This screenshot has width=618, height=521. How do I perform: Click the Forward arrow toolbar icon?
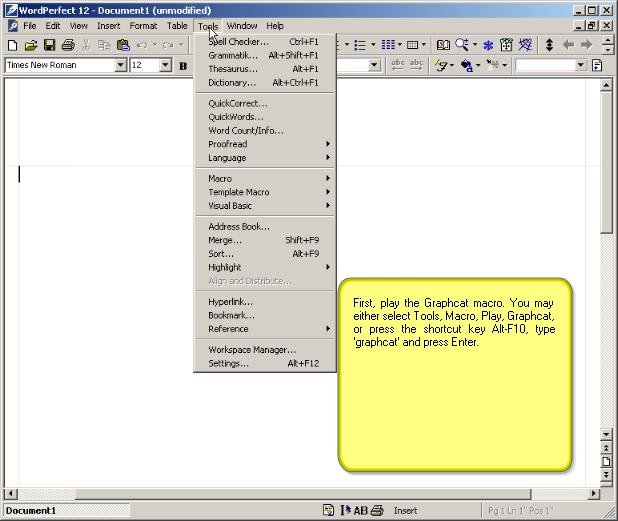click(x=586, y=45)
